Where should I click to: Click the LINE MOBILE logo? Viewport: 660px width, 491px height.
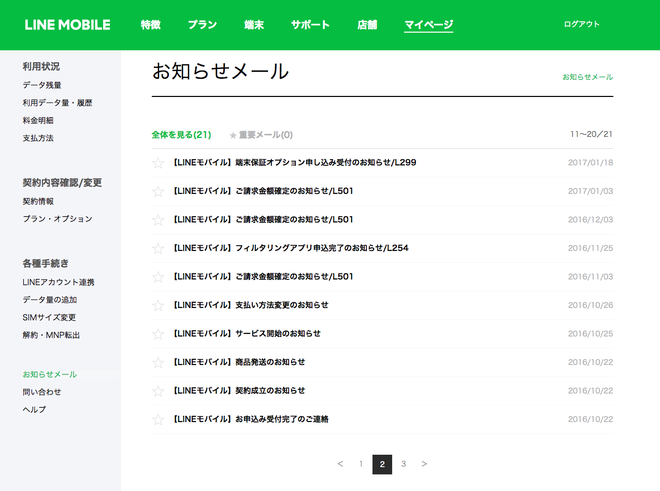67,25
